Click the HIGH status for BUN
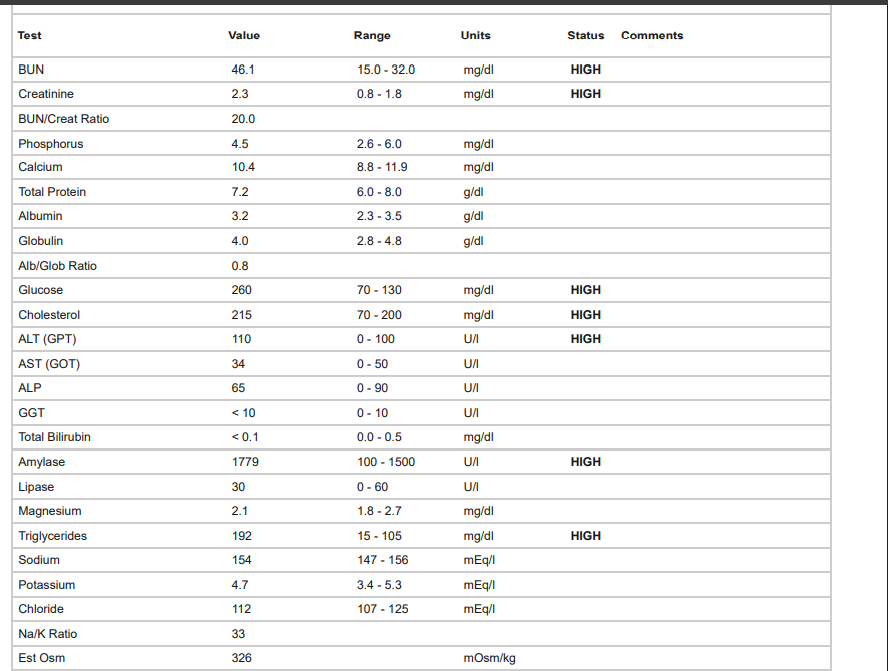 [x=585, y=70]
